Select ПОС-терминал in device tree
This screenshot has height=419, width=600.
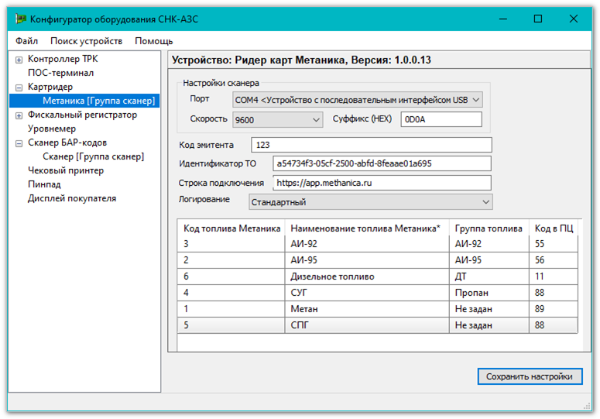[x=60, y=73]
